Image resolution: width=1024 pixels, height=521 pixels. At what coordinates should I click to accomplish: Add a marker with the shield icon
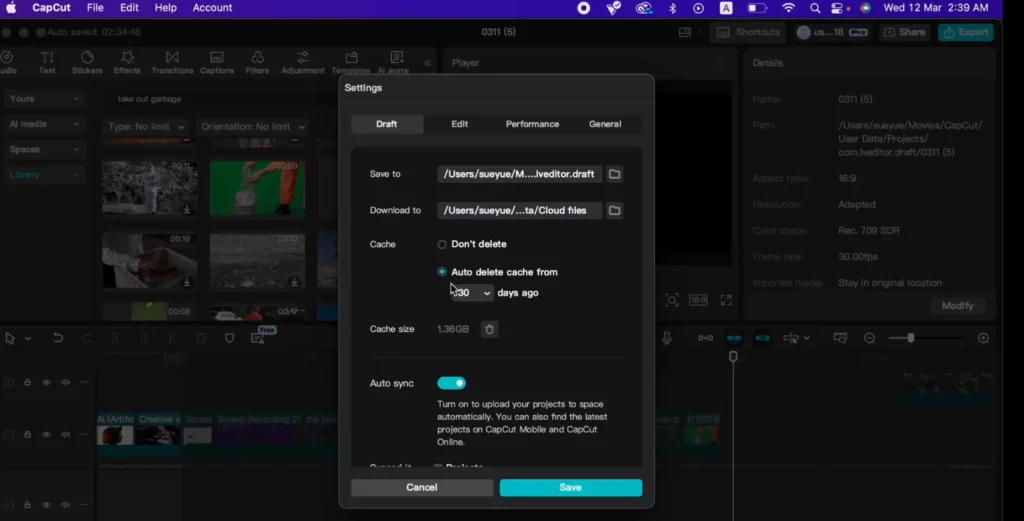229,338
